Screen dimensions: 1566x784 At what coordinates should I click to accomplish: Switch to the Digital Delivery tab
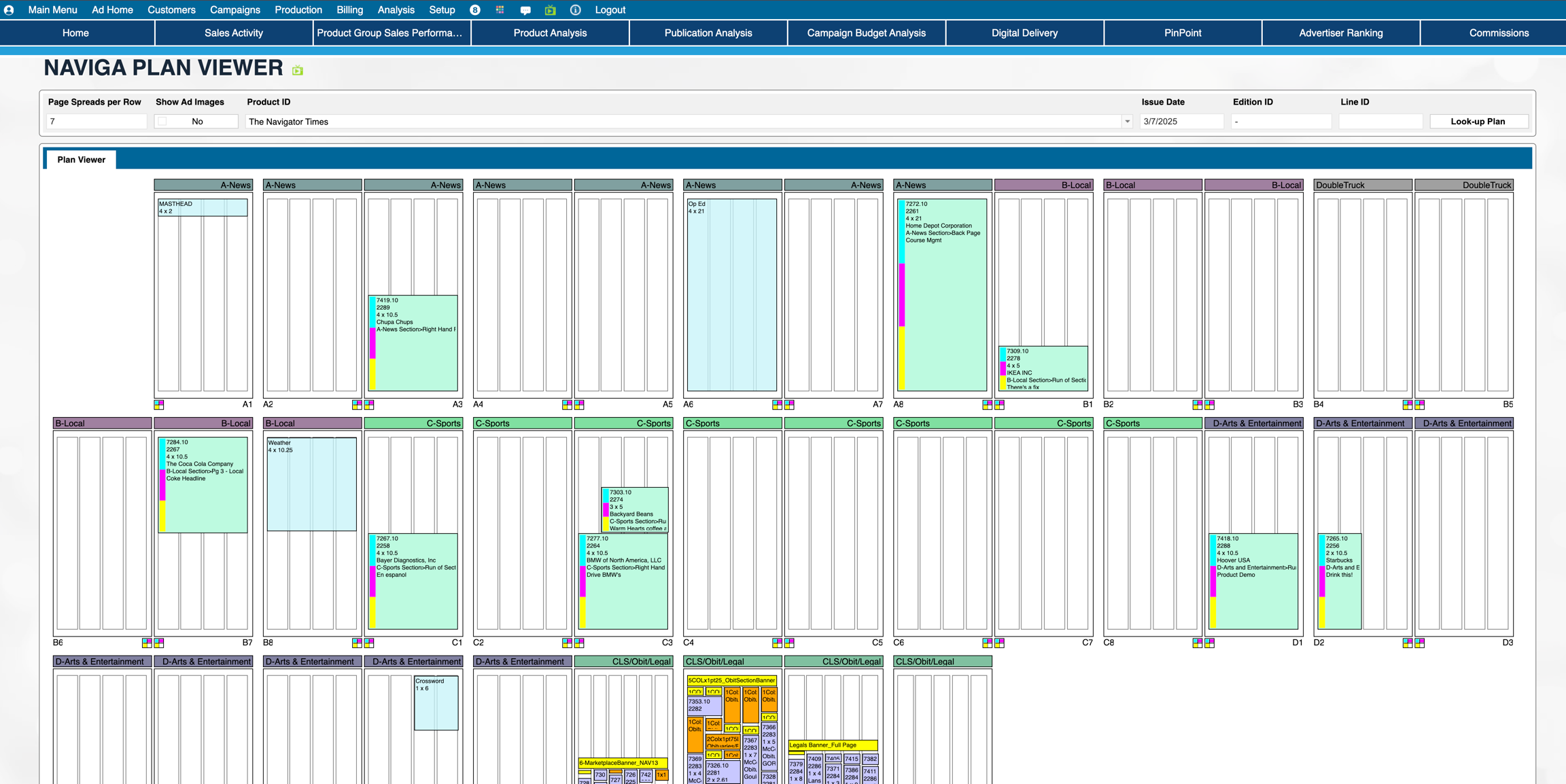(1024, 33)
